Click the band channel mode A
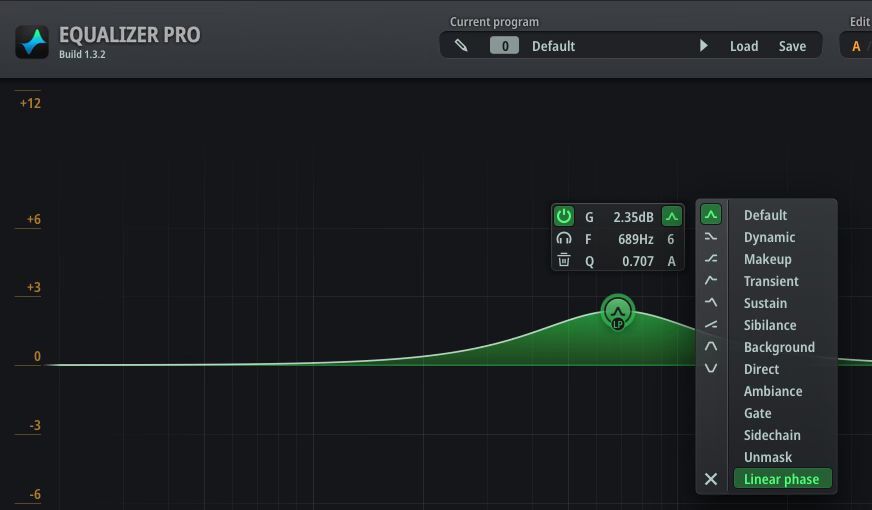This screenshot has height=510, width=872. (x=671, y=261)
